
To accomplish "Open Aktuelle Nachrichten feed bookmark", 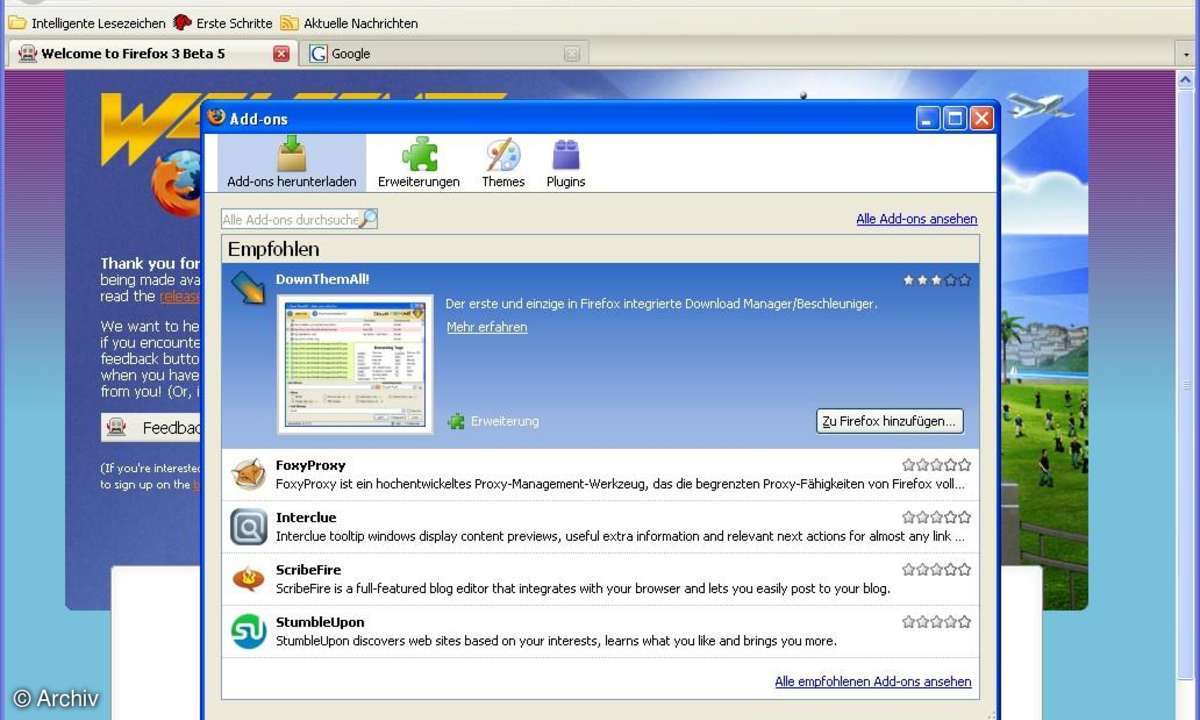I will pyautogui.click(x=349, y=22).
